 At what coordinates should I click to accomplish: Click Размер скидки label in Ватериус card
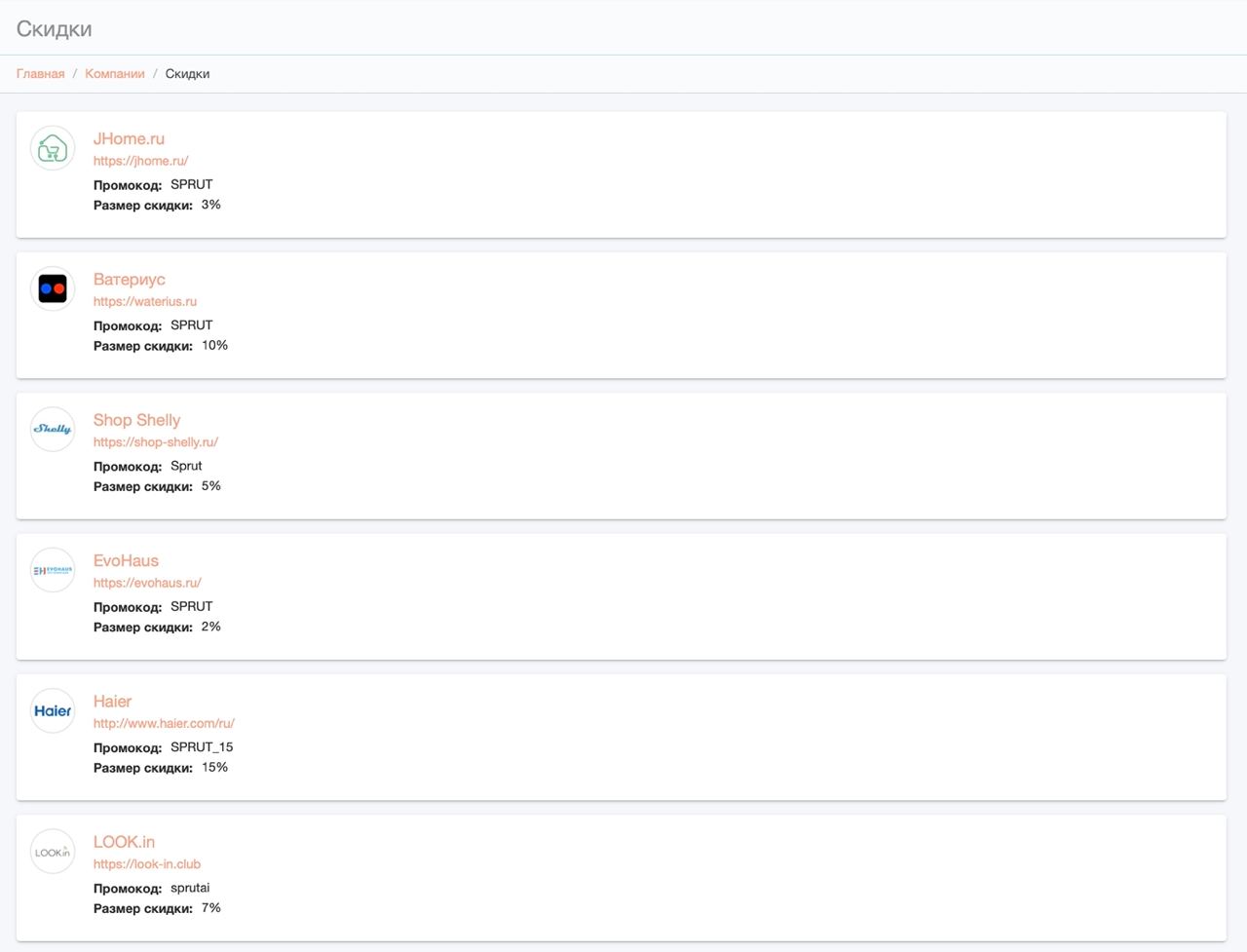(x=143, y=346)
